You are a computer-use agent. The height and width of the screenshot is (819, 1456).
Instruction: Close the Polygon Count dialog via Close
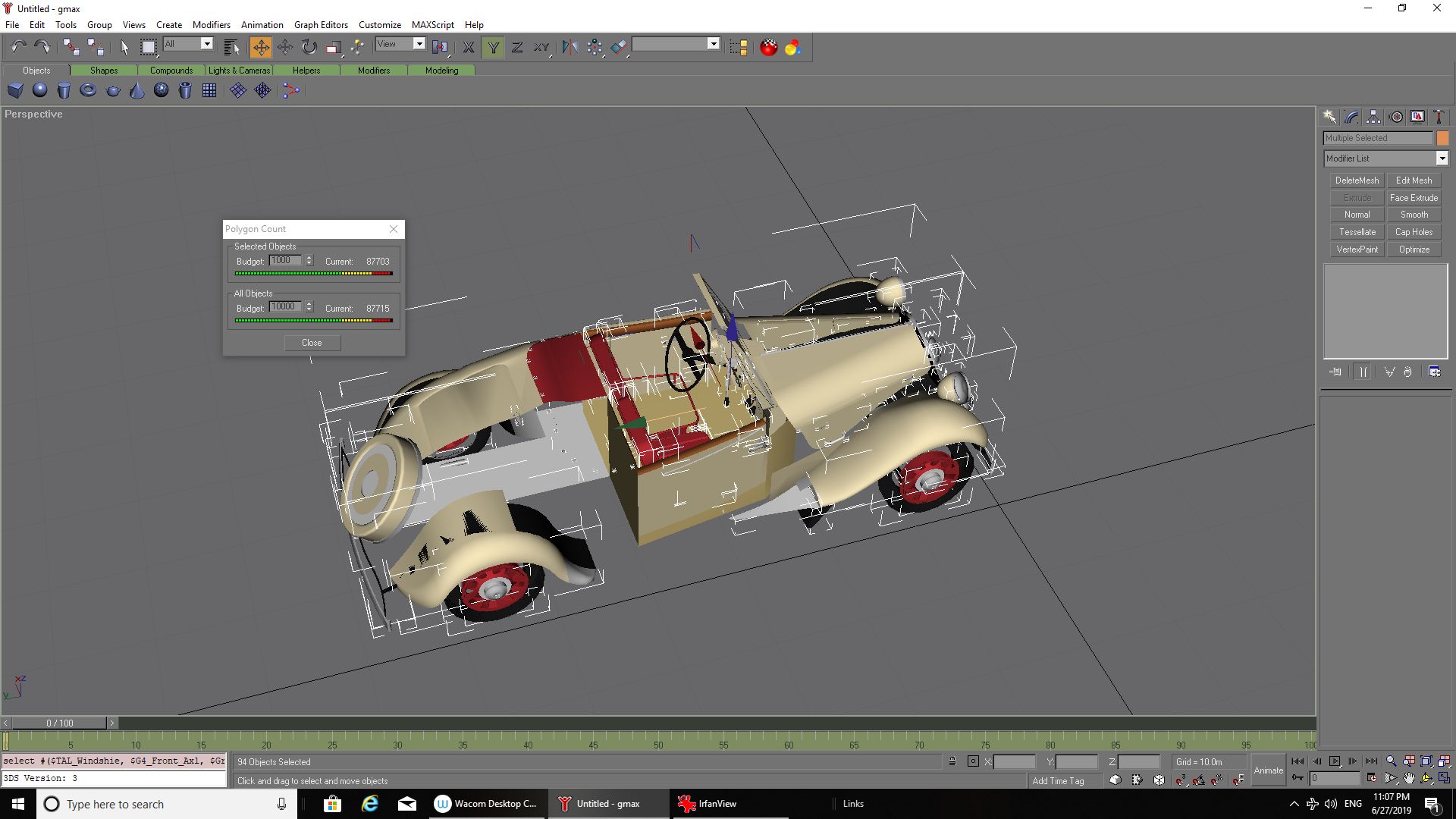click(312, 343)
